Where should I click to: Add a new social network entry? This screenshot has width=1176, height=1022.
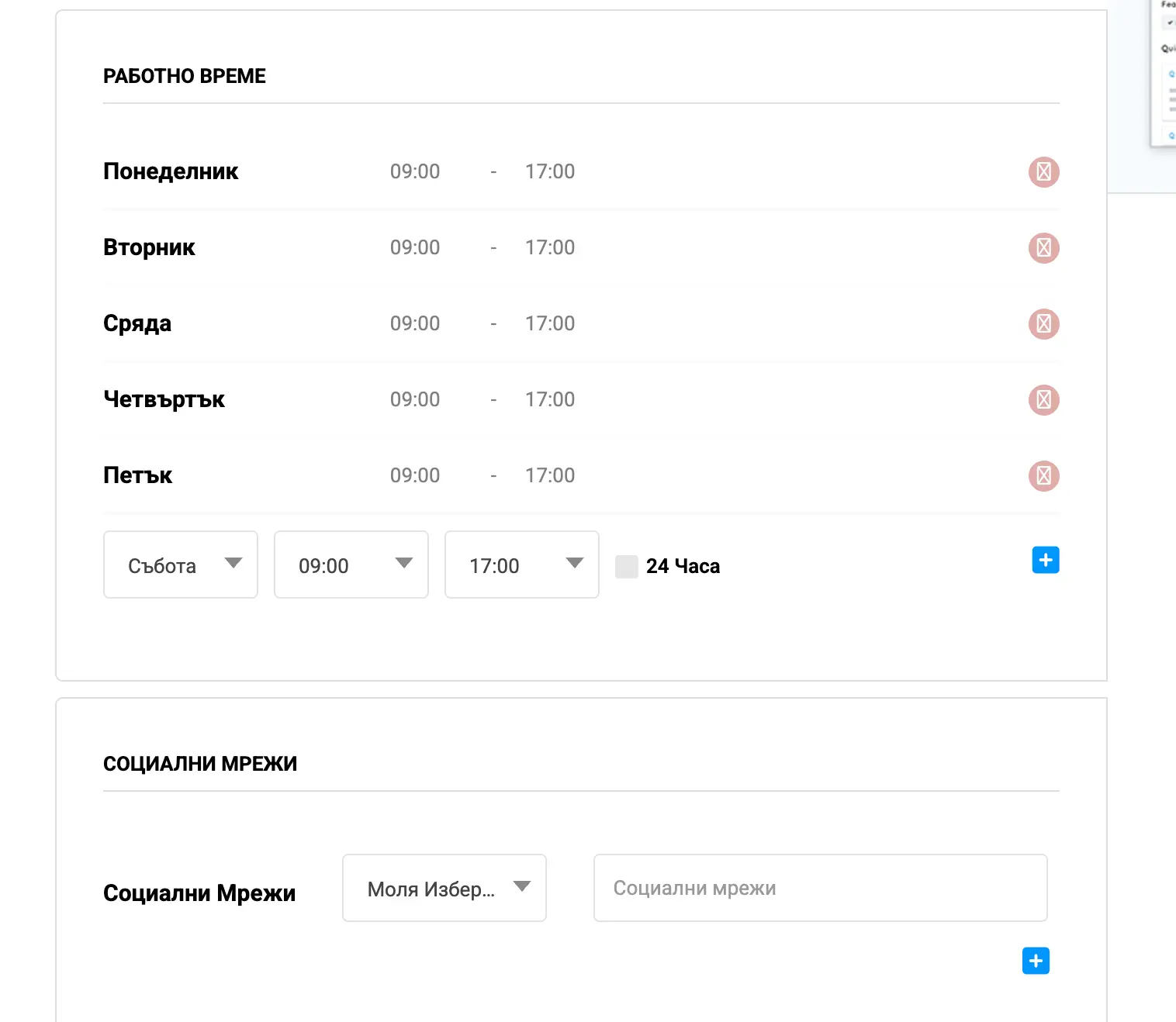[x=1034, y=961]
